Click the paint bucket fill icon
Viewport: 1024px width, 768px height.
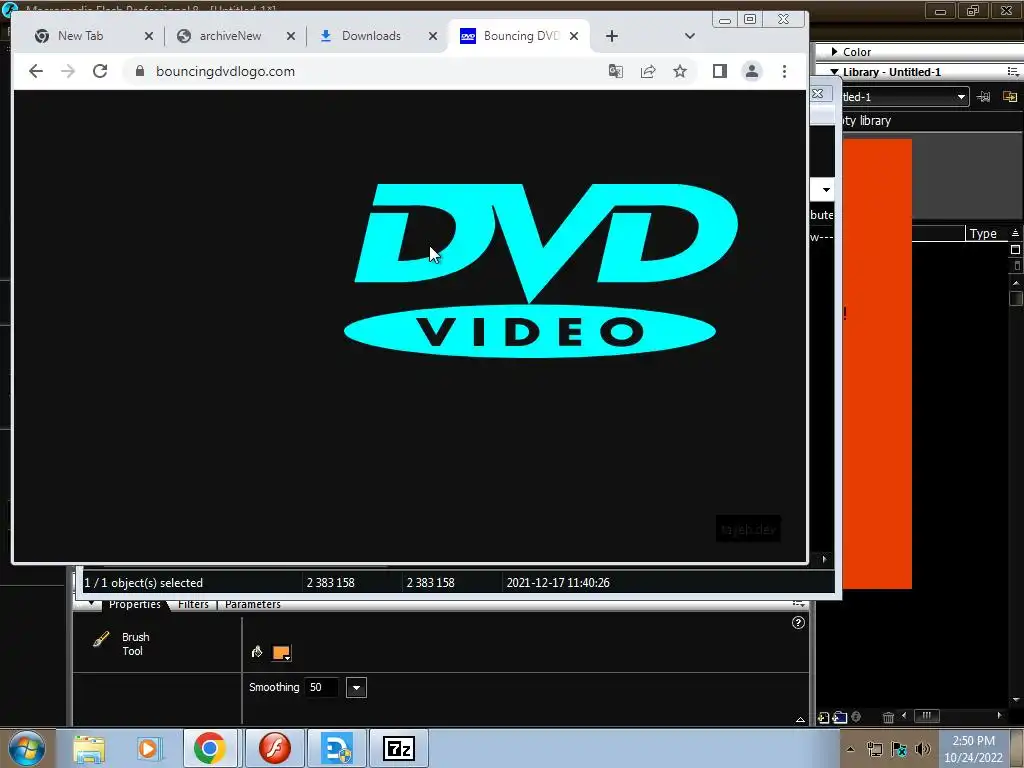(x=257, y=652)
